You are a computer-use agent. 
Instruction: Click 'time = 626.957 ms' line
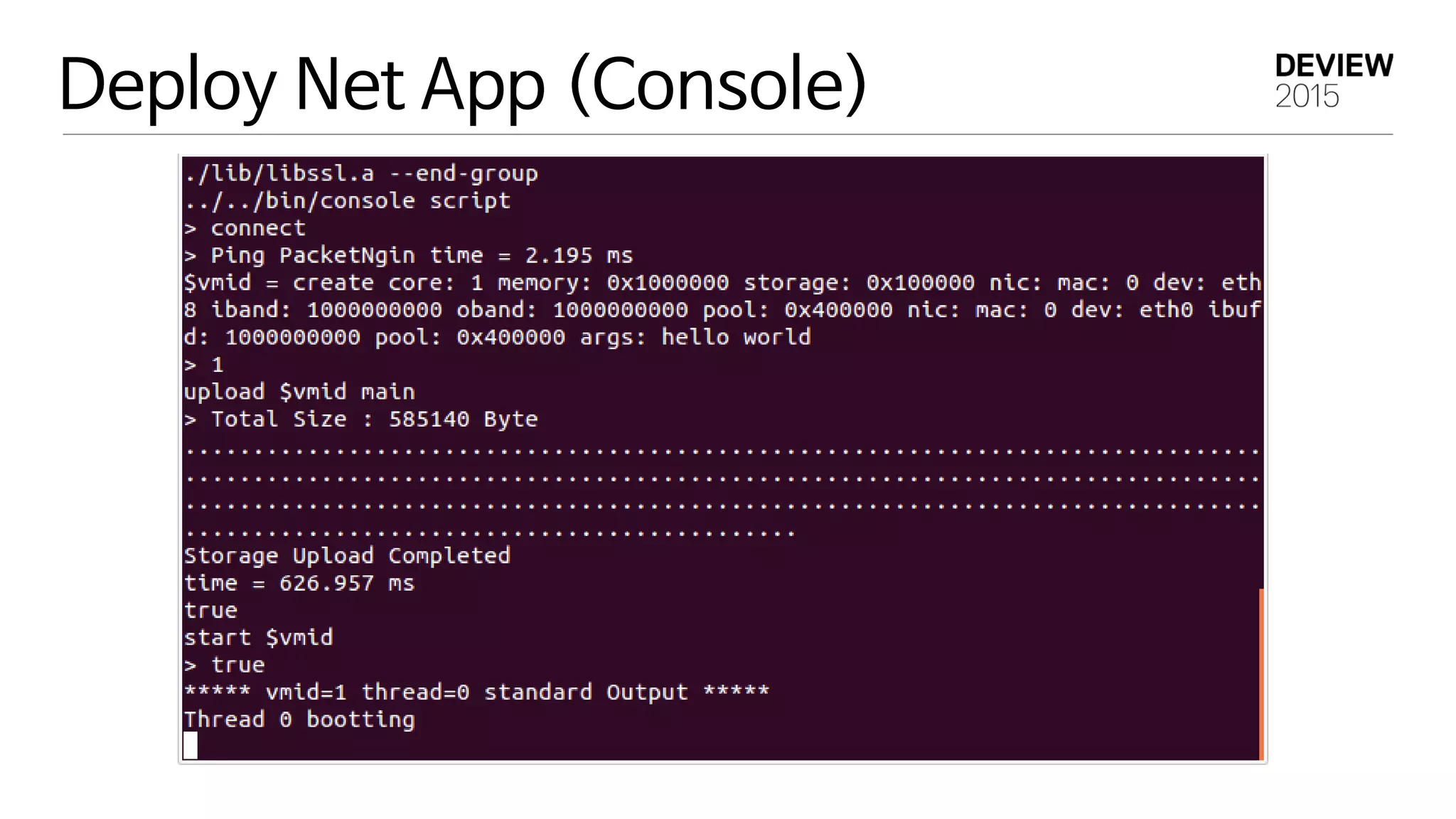[299, 583]
